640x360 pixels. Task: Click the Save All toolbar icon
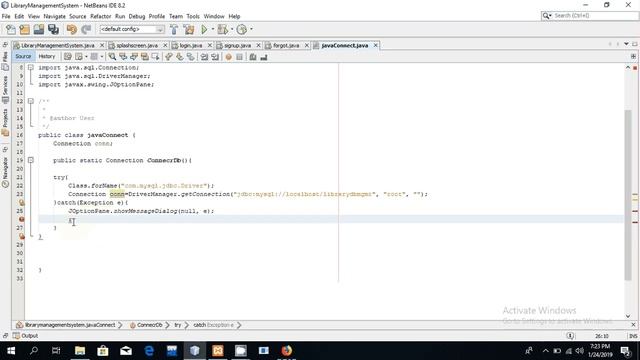53,29
